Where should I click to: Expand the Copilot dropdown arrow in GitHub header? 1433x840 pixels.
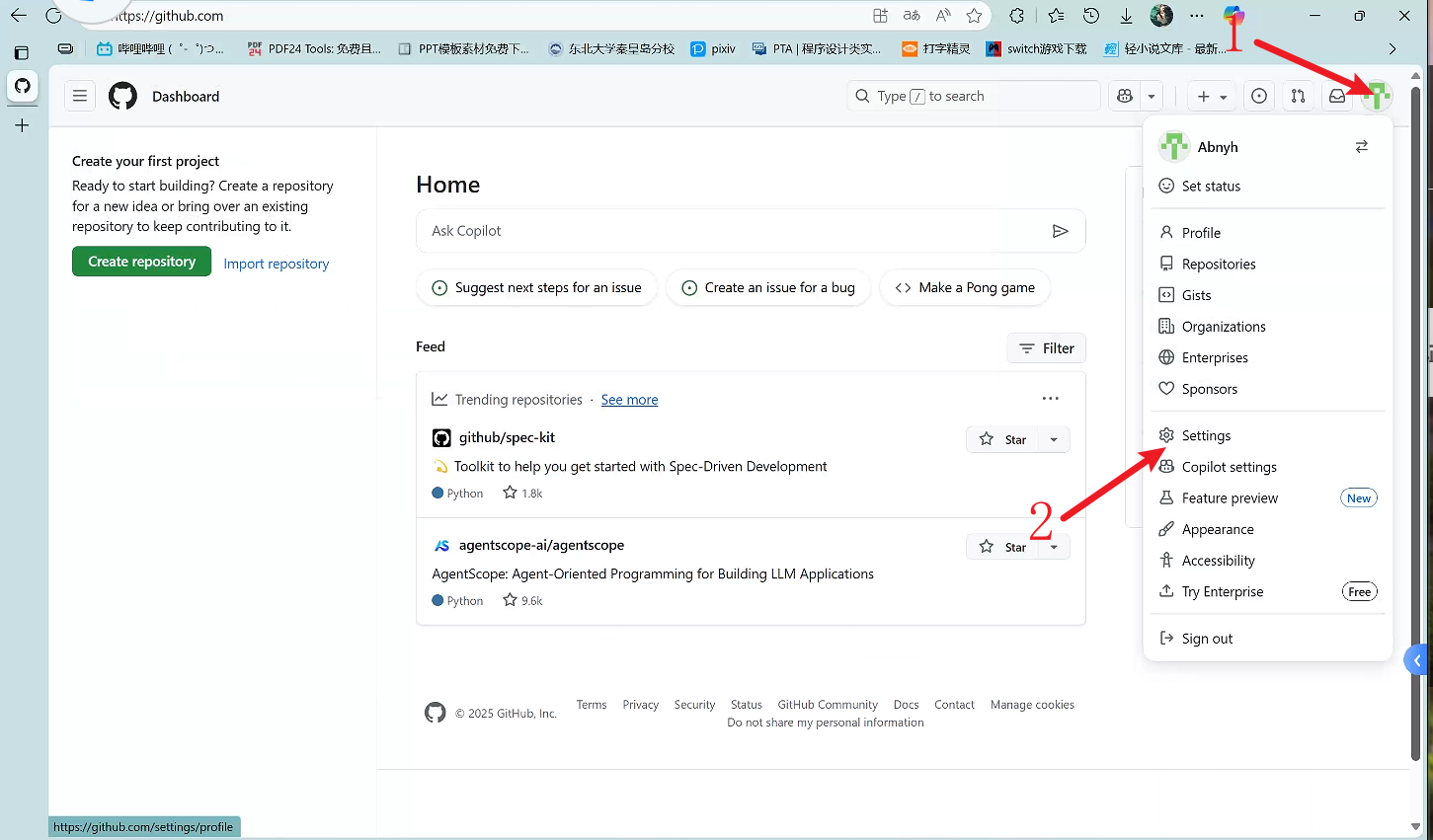coord(1152,96)
